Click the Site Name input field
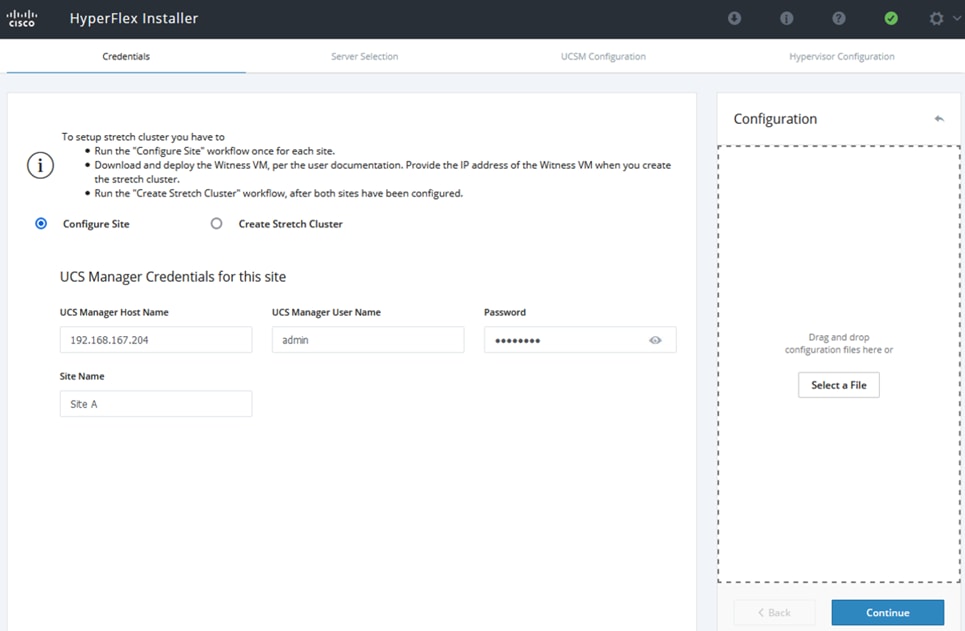The width and height of the screenshot is (965, 631). click(156, 404)
